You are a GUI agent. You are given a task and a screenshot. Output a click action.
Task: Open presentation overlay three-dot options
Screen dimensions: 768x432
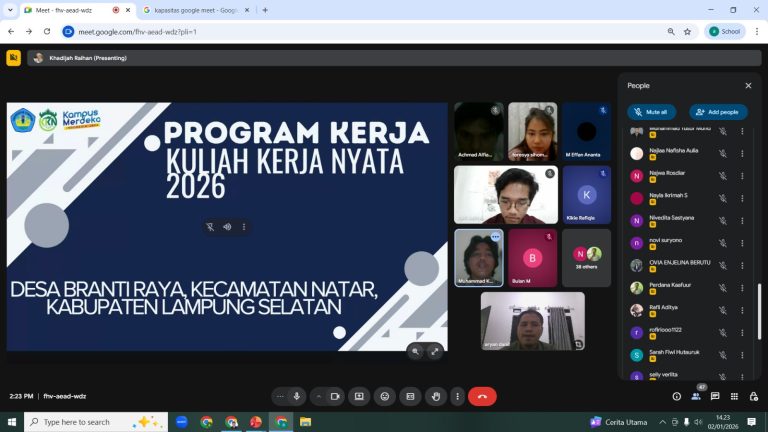[244, 227]
